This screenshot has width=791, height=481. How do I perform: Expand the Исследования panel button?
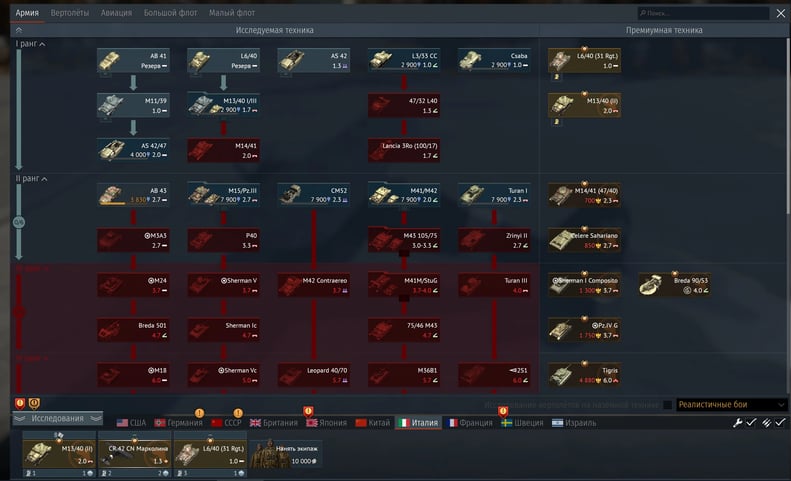pos(57,418)
